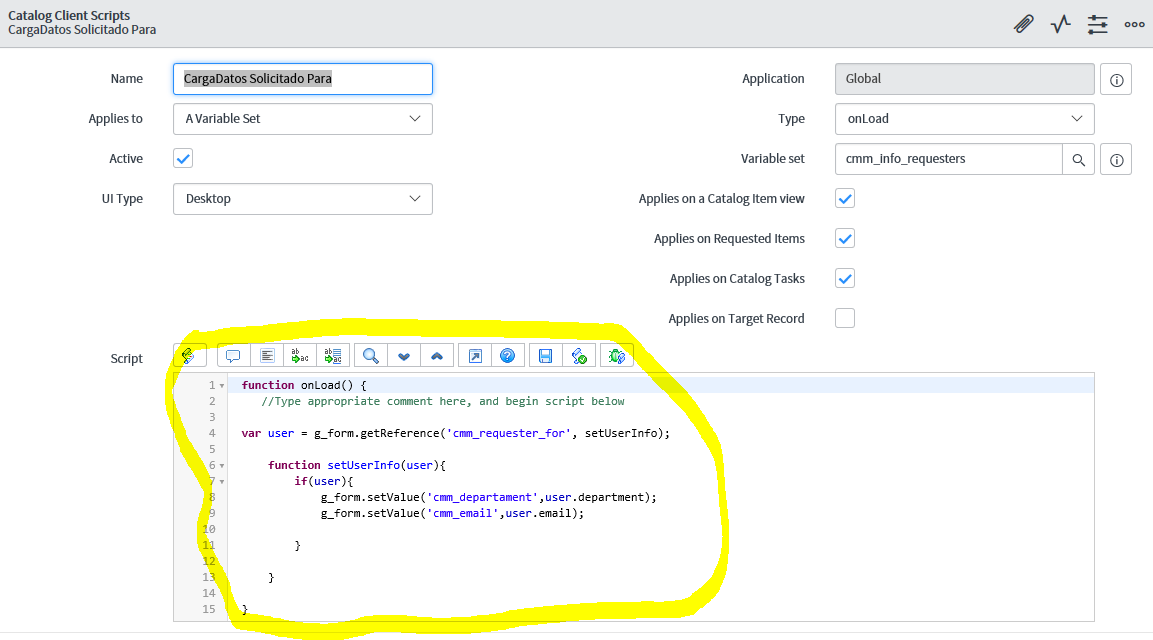1153x640 pixels.
Task: Expand the Type onLoad dropdown
Action: pos(964,119)
